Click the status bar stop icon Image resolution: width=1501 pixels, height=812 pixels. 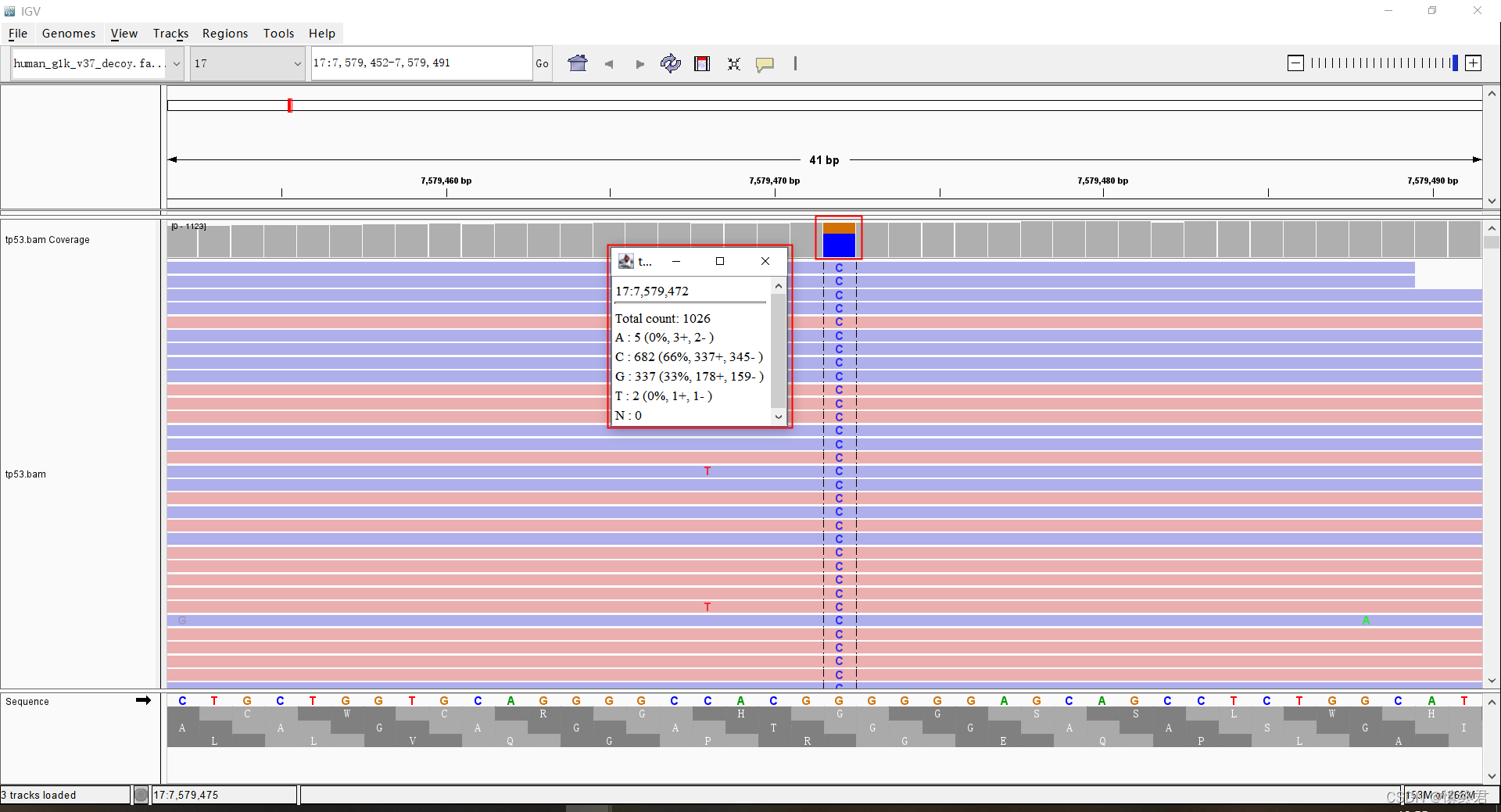click(x=141, y=795)
